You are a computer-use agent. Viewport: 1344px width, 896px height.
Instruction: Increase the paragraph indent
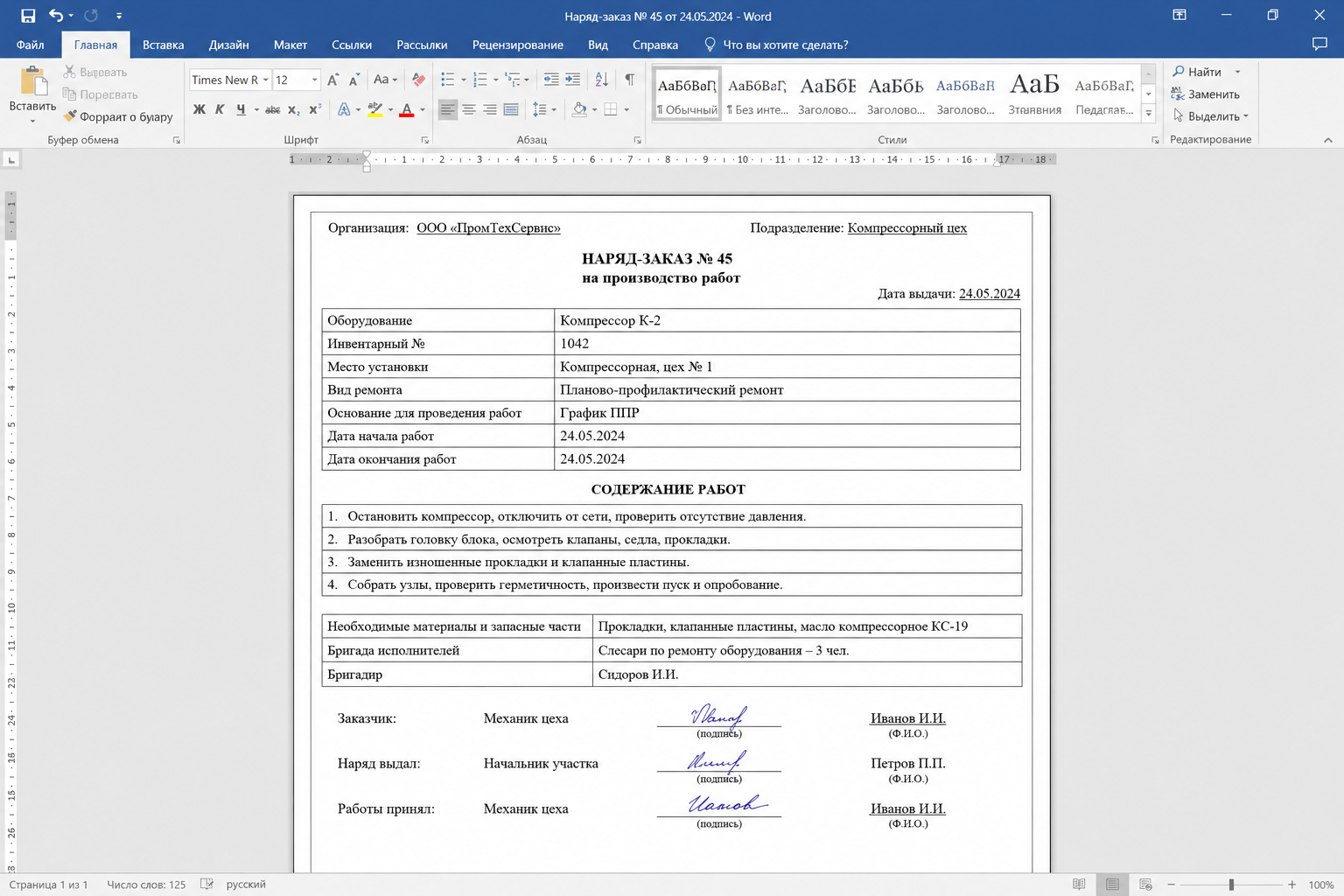[x=572, y=80]
